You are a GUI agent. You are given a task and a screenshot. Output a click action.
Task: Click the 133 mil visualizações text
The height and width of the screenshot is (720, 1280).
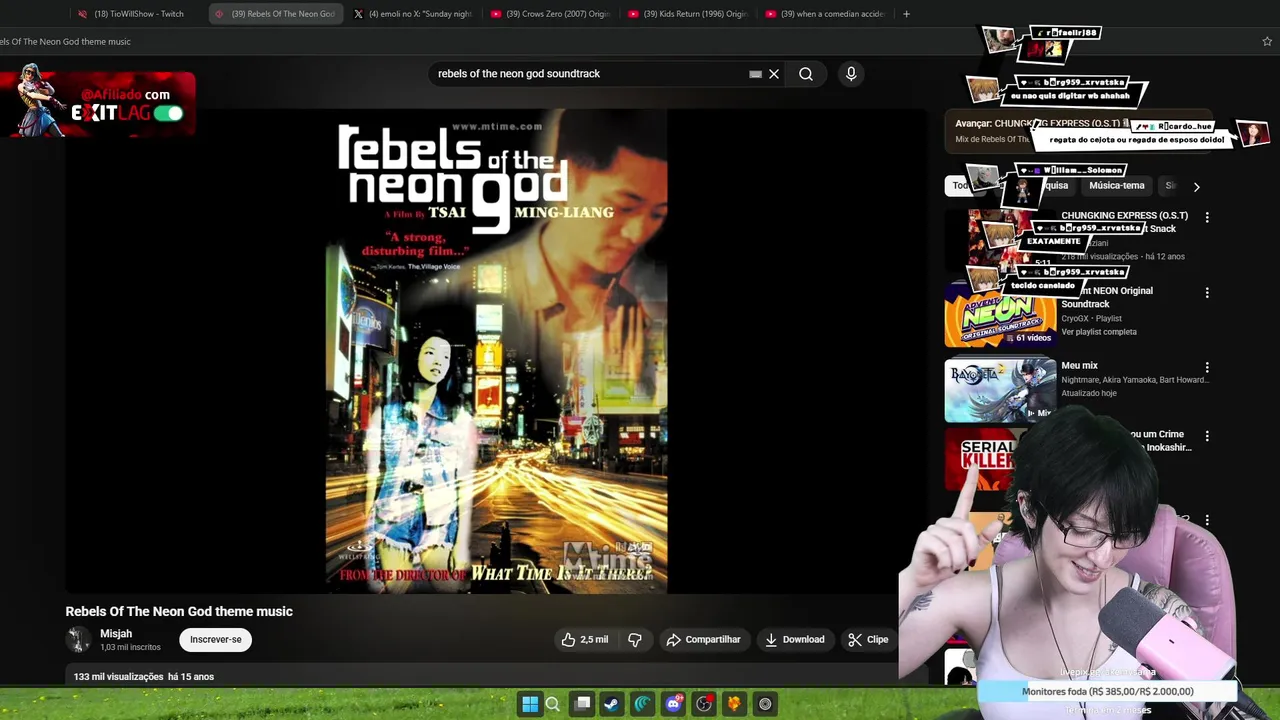click(118, 677)
